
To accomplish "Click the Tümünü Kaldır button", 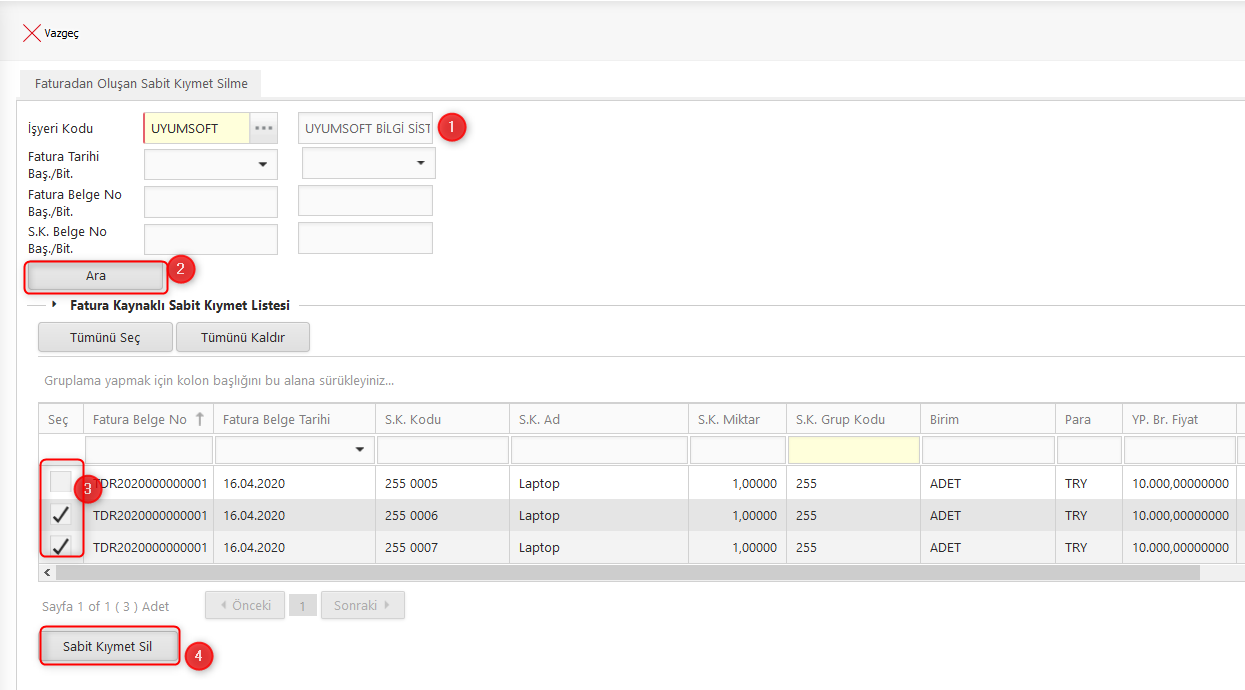I will 243,338.
